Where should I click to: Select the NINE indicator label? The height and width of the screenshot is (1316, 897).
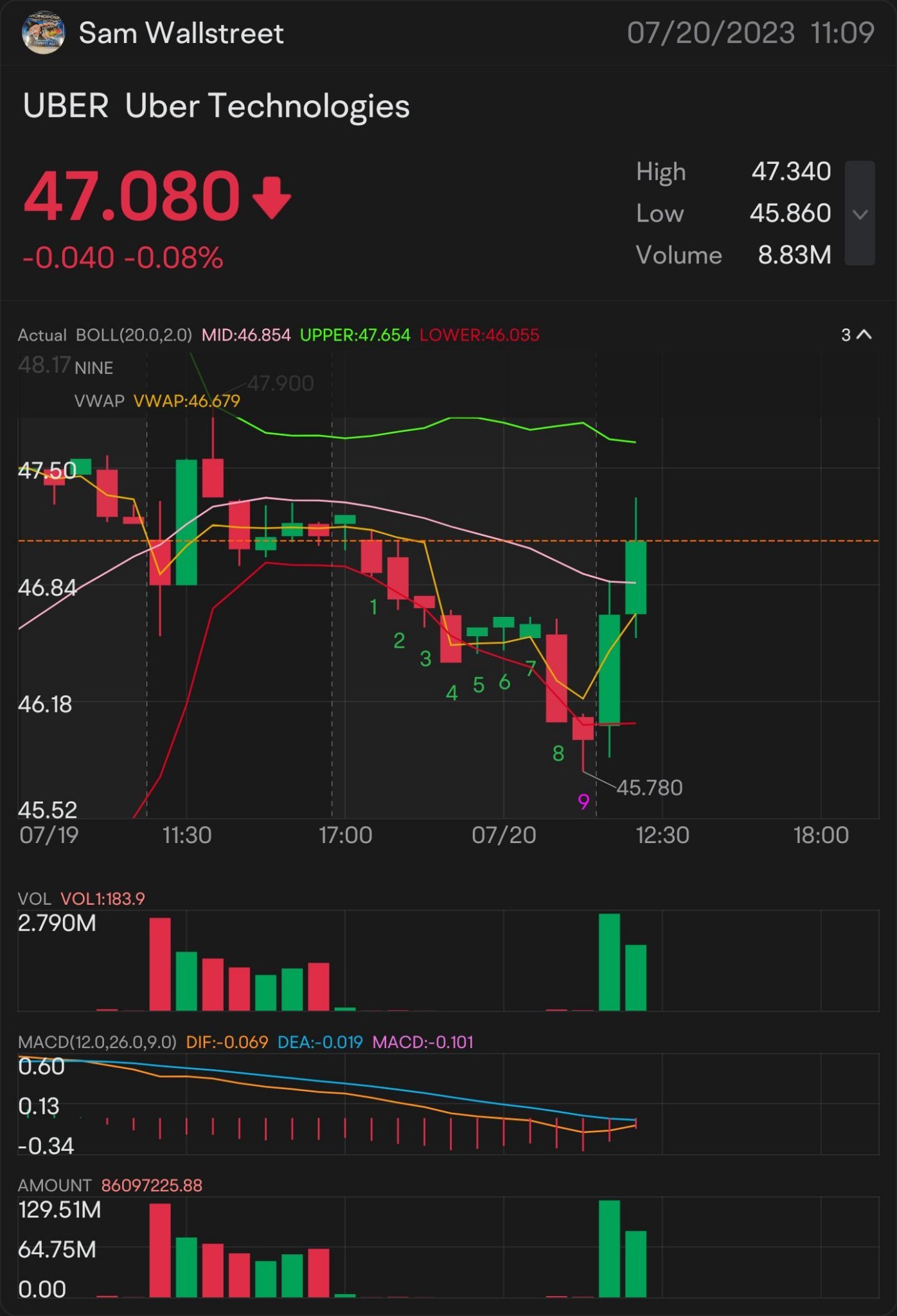pos(94,368)
